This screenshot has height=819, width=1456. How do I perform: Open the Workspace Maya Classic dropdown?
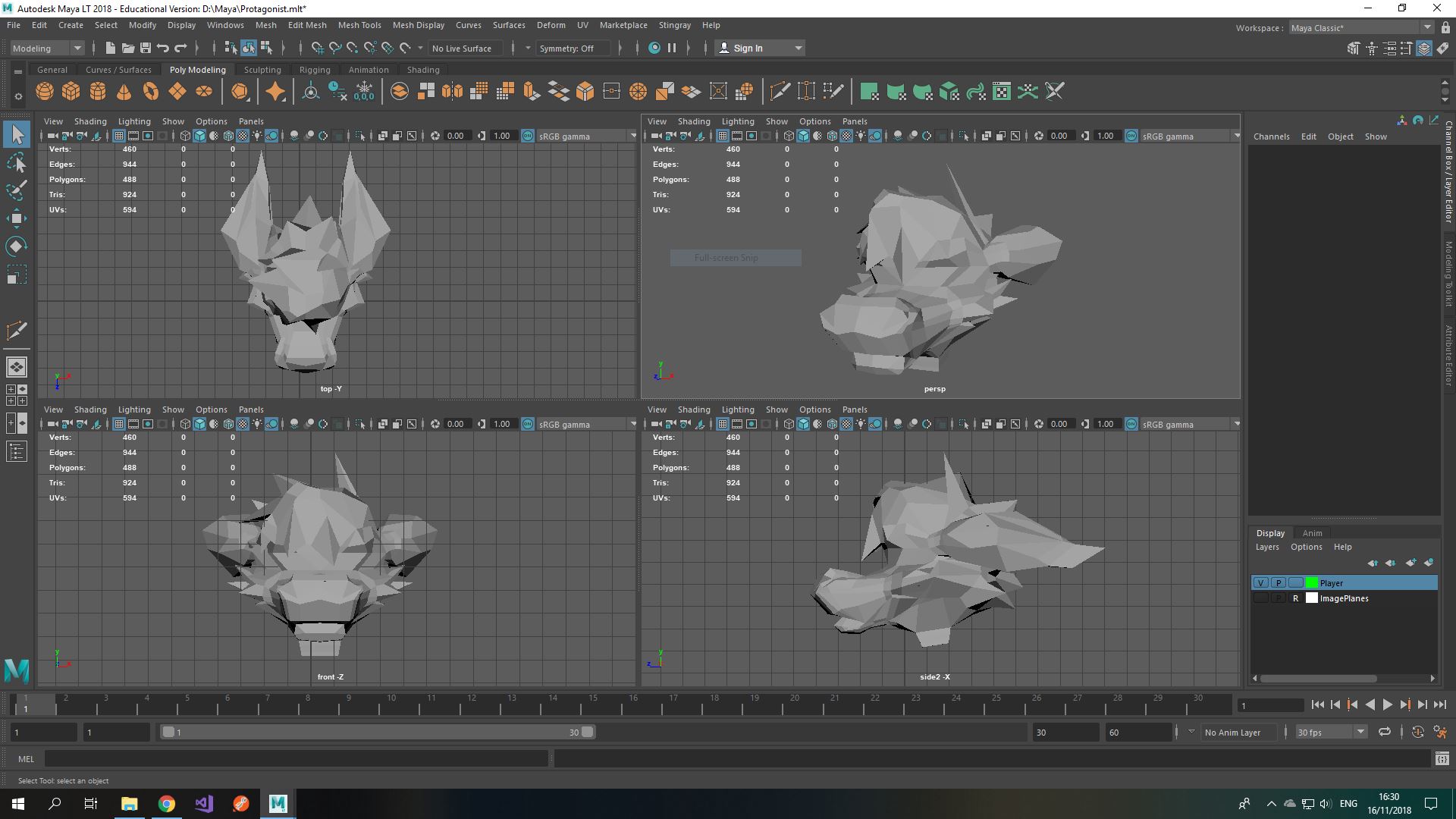[1361, 27]
